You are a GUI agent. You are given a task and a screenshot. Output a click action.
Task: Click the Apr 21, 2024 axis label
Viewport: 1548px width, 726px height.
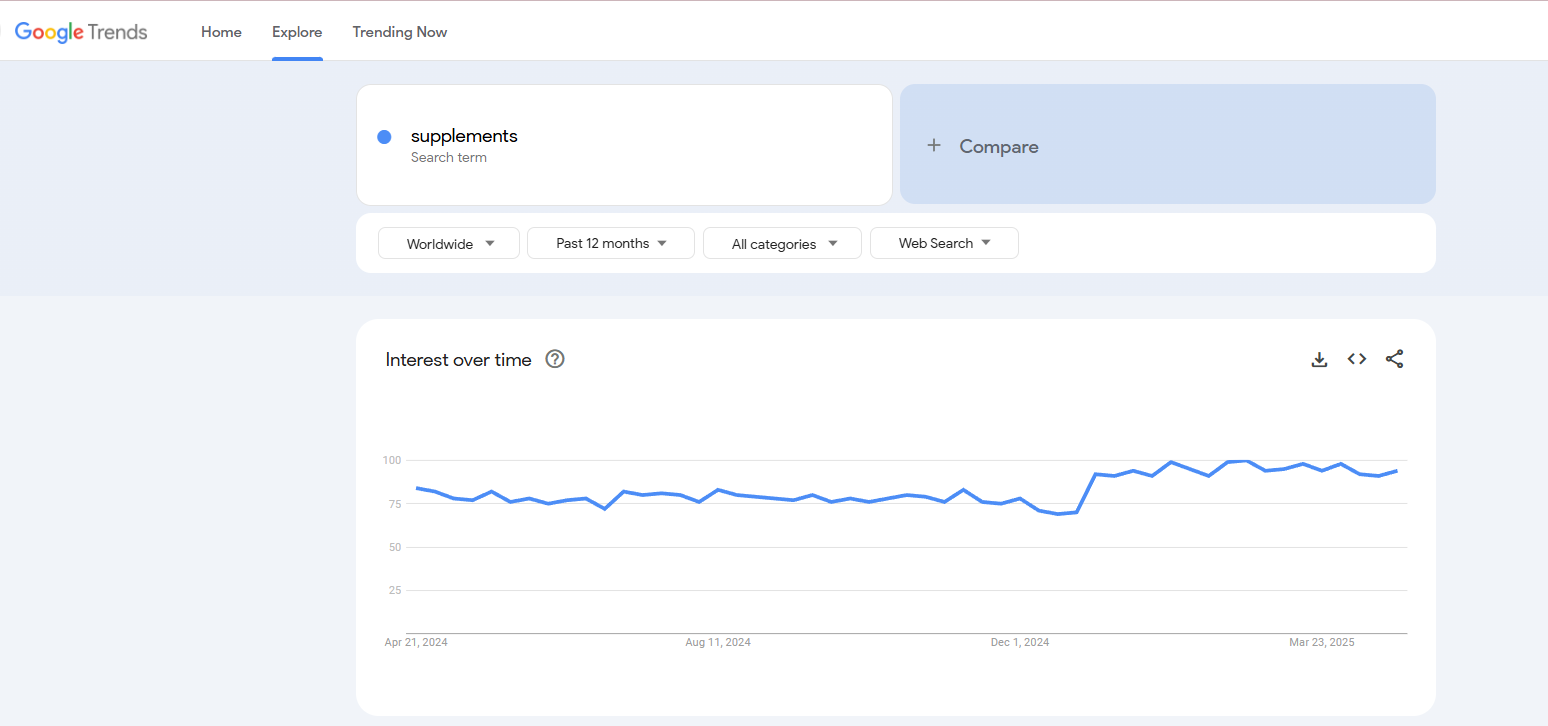pos(416,642)
